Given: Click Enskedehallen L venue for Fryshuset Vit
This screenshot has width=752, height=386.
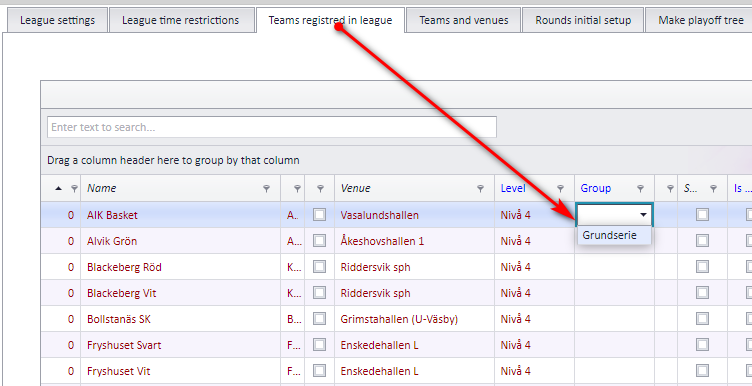Looking at the screenshot, I should (415, 371).
